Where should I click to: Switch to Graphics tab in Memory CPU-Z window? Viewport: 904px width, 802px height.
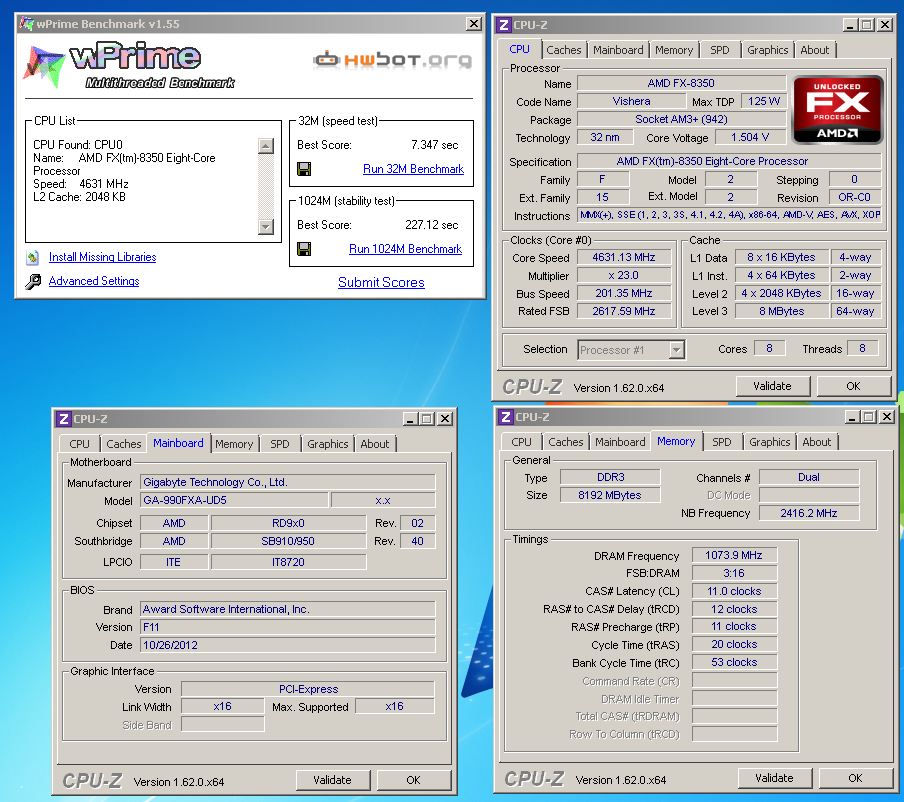[769, 442]
